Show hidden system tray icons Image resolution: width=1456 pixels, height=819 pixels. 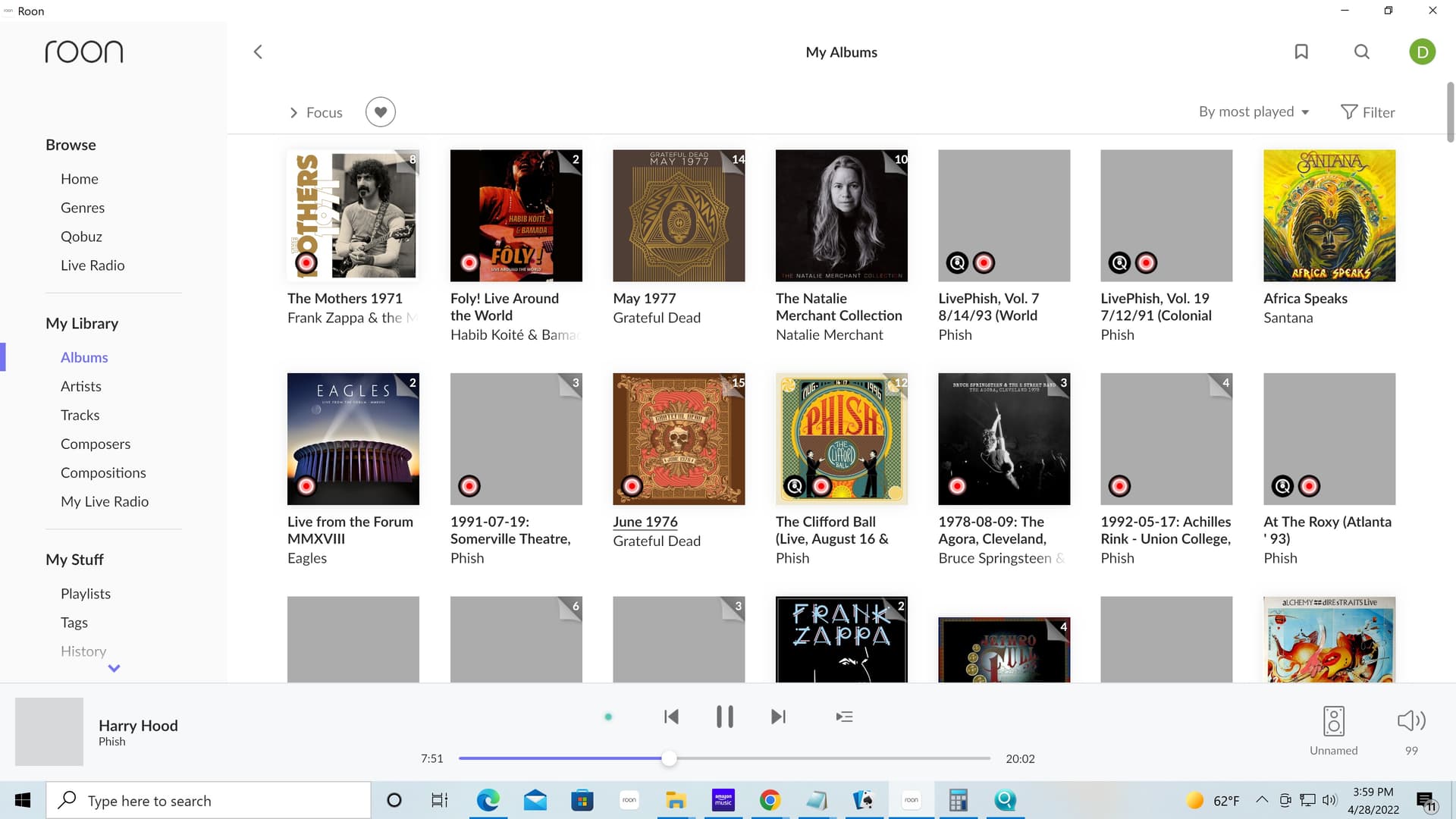click(1262, 799)
